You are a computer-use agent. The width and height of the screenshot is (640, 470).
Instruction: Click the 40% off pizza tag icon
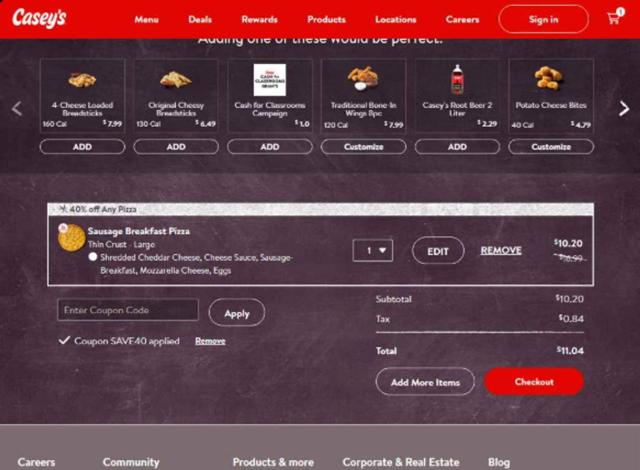coord(63,209)
